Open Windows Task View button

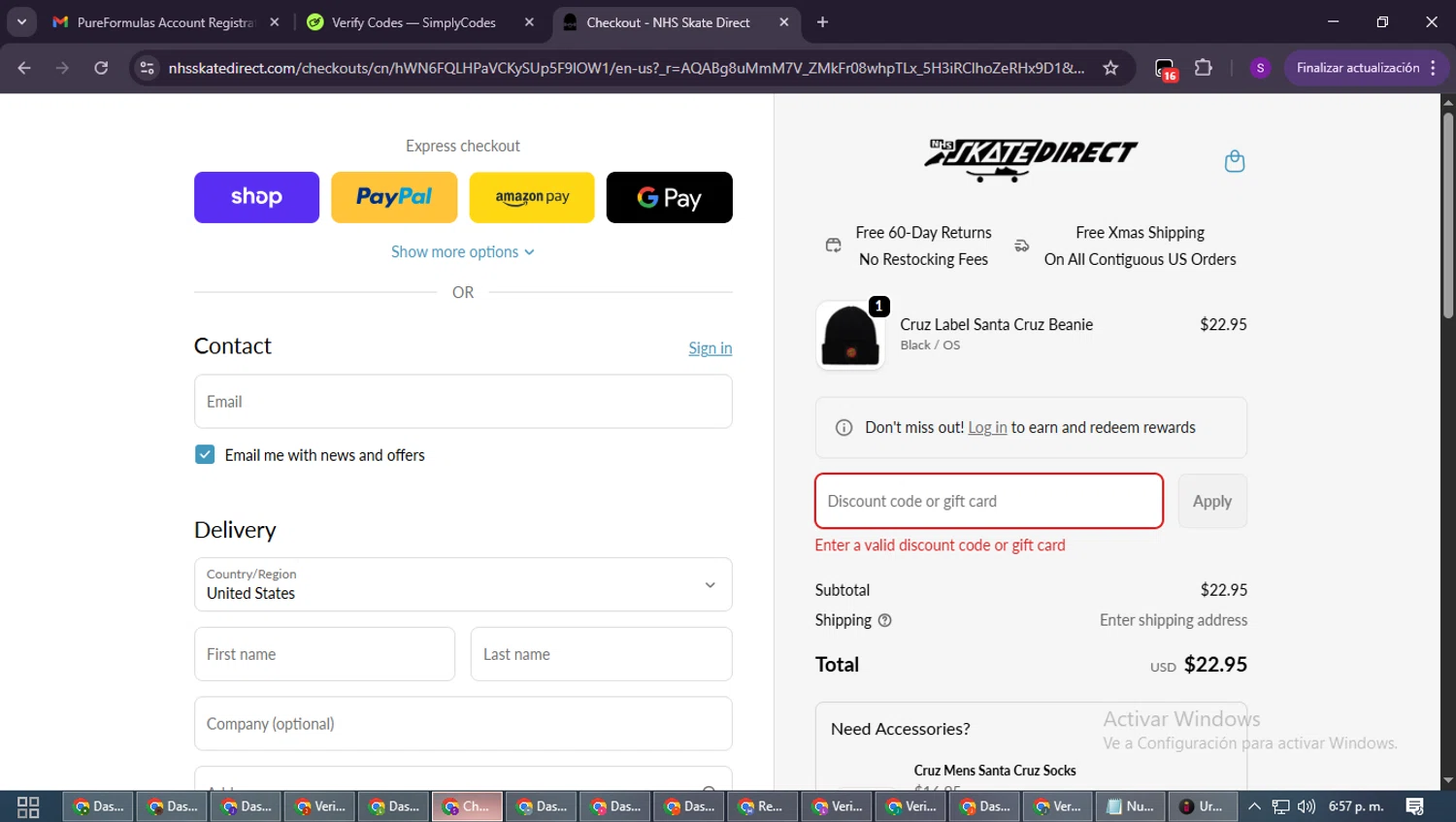point(28,806)
